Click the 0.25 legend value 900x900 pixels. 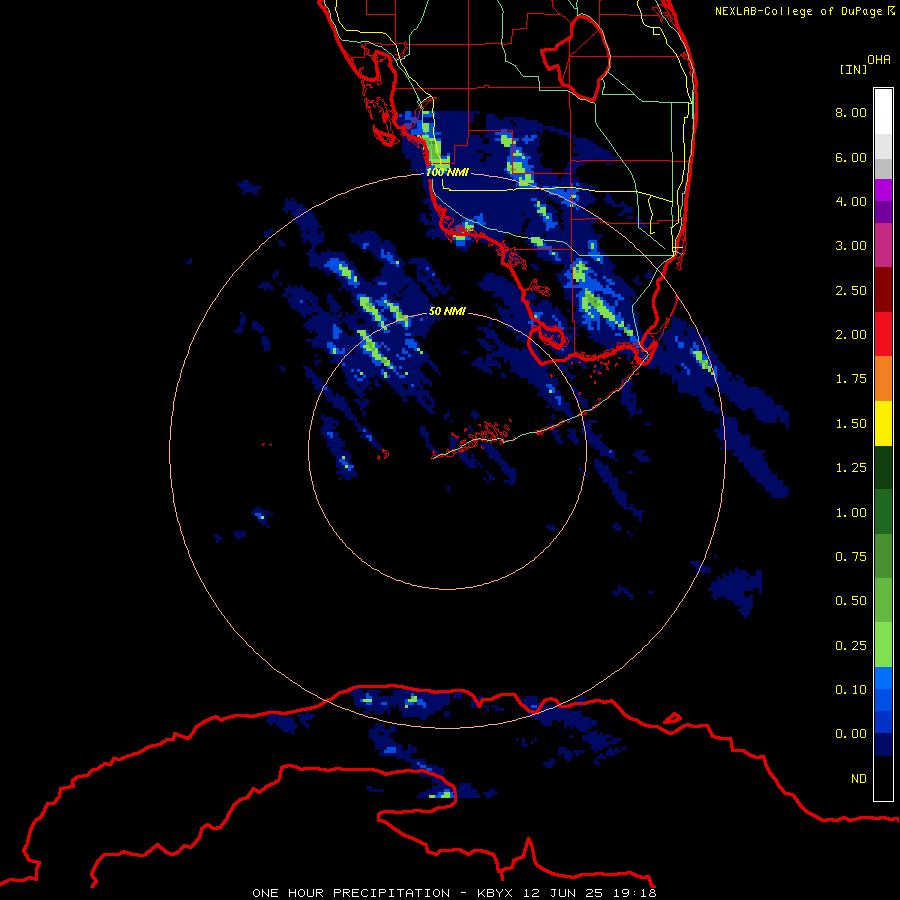coord(851,646)
